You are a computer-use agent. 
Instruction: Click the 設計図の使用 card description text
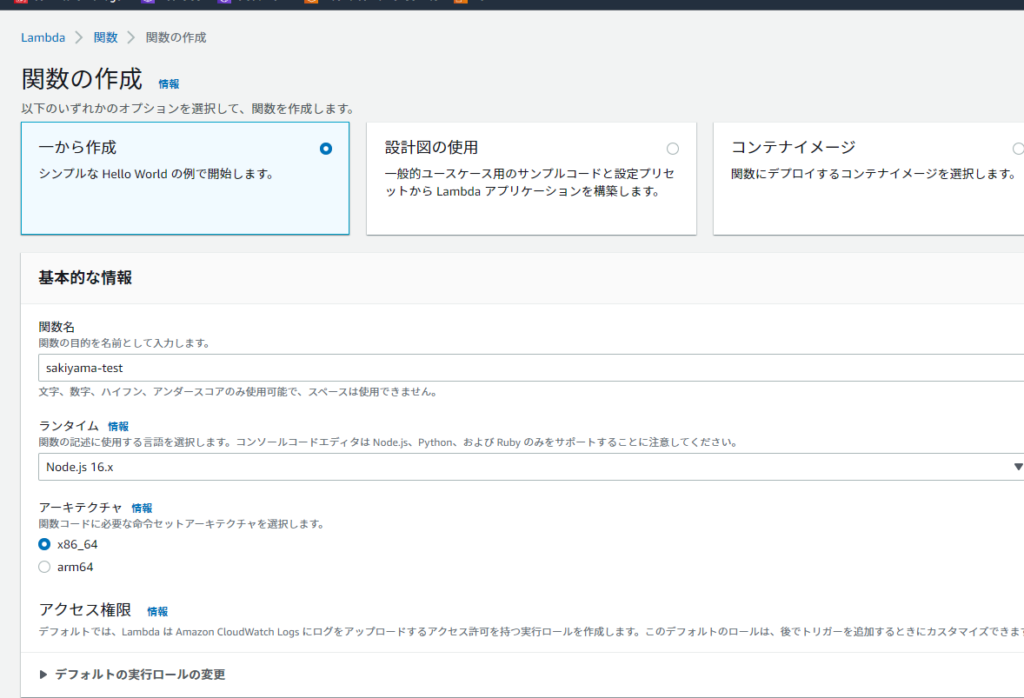[529, 182]
